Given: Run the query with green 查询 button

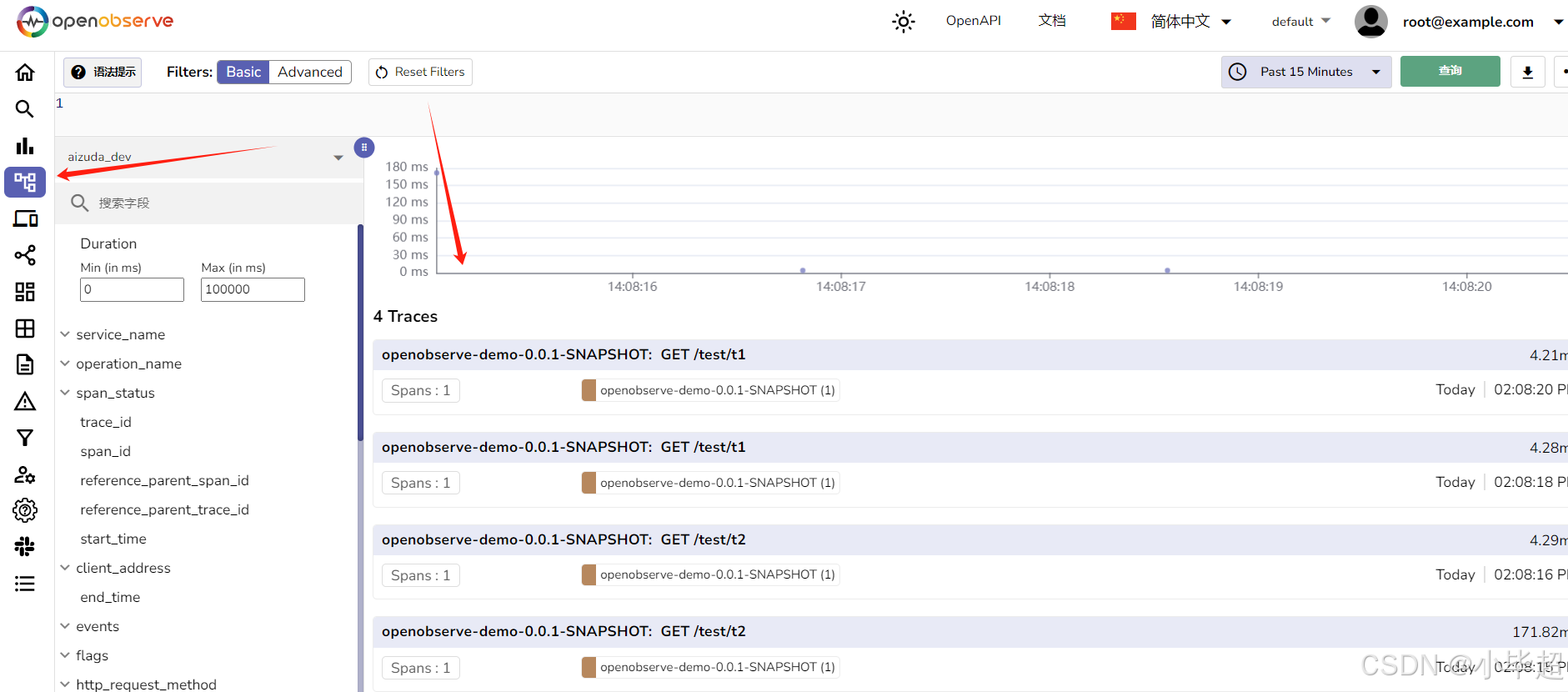Looking at the screenshot, I should click(x=1450, y=71).
